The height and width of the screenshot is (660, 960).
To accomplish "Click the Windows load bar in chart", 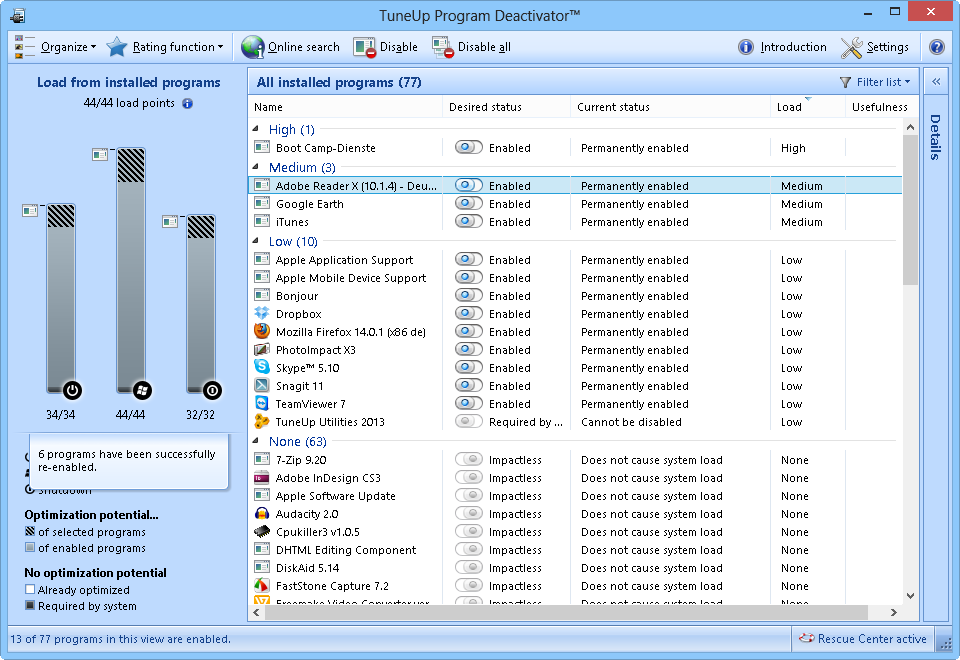I will [x=131, y=270].
